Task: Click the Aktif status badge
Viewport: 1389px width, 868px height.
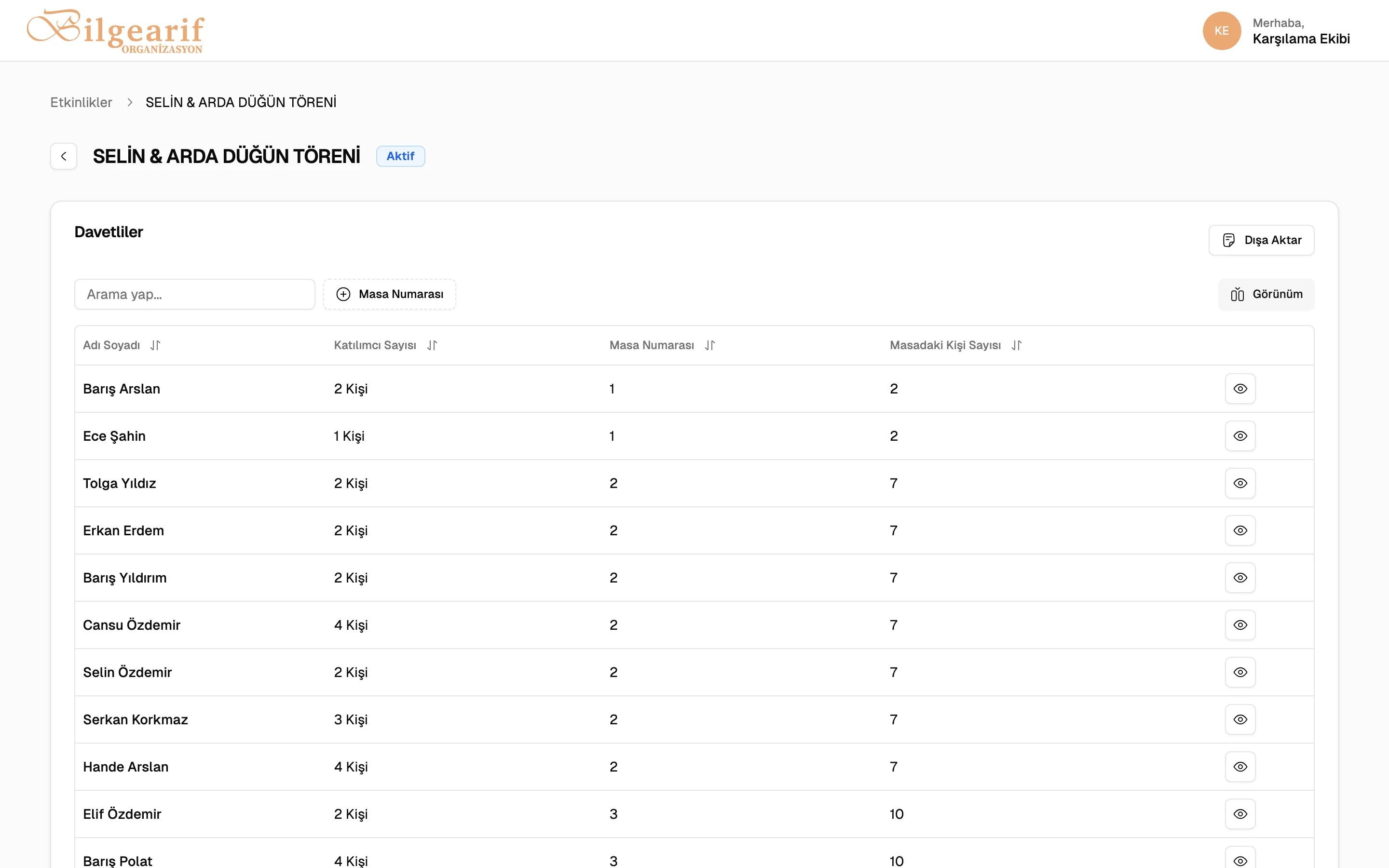Action: click(x=400, y=156)
